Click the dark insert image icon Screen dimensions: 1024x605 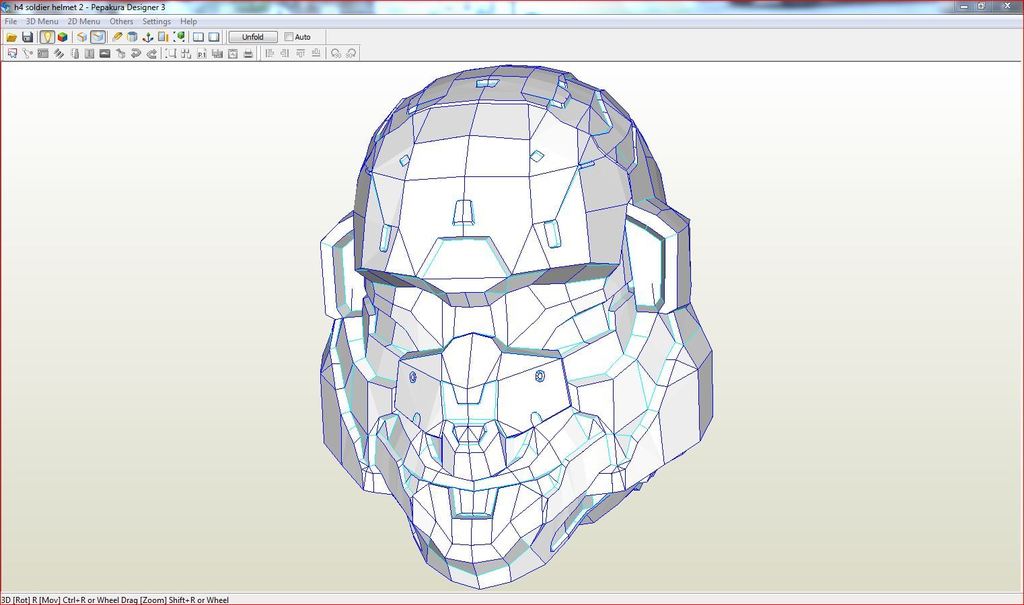coord(104,54)
